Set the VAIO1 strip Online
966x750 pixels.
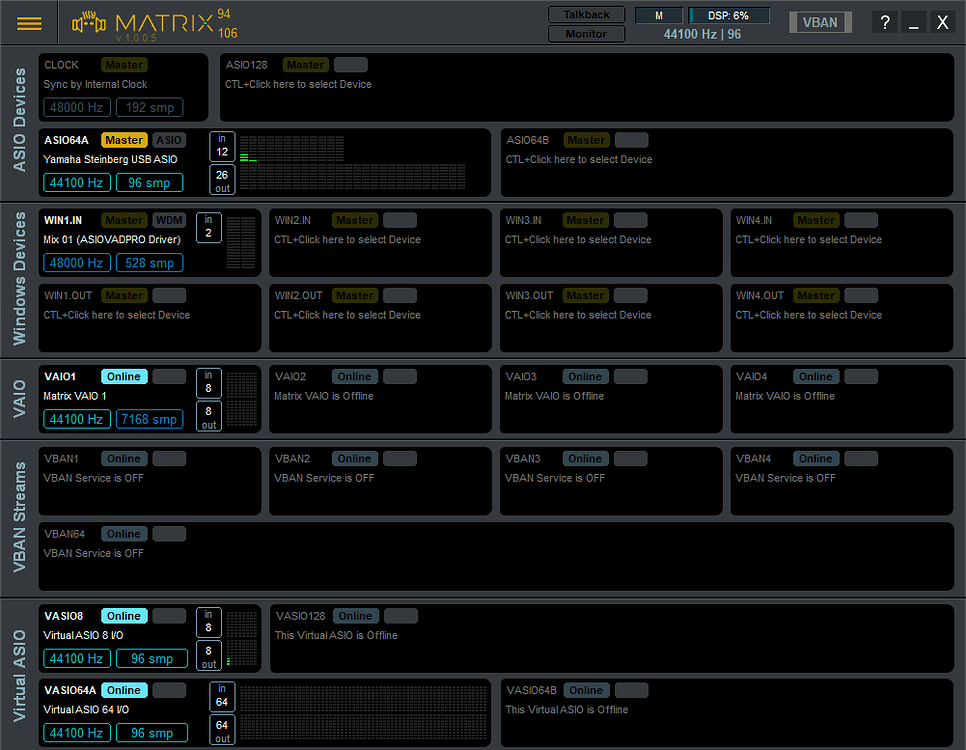123,376
